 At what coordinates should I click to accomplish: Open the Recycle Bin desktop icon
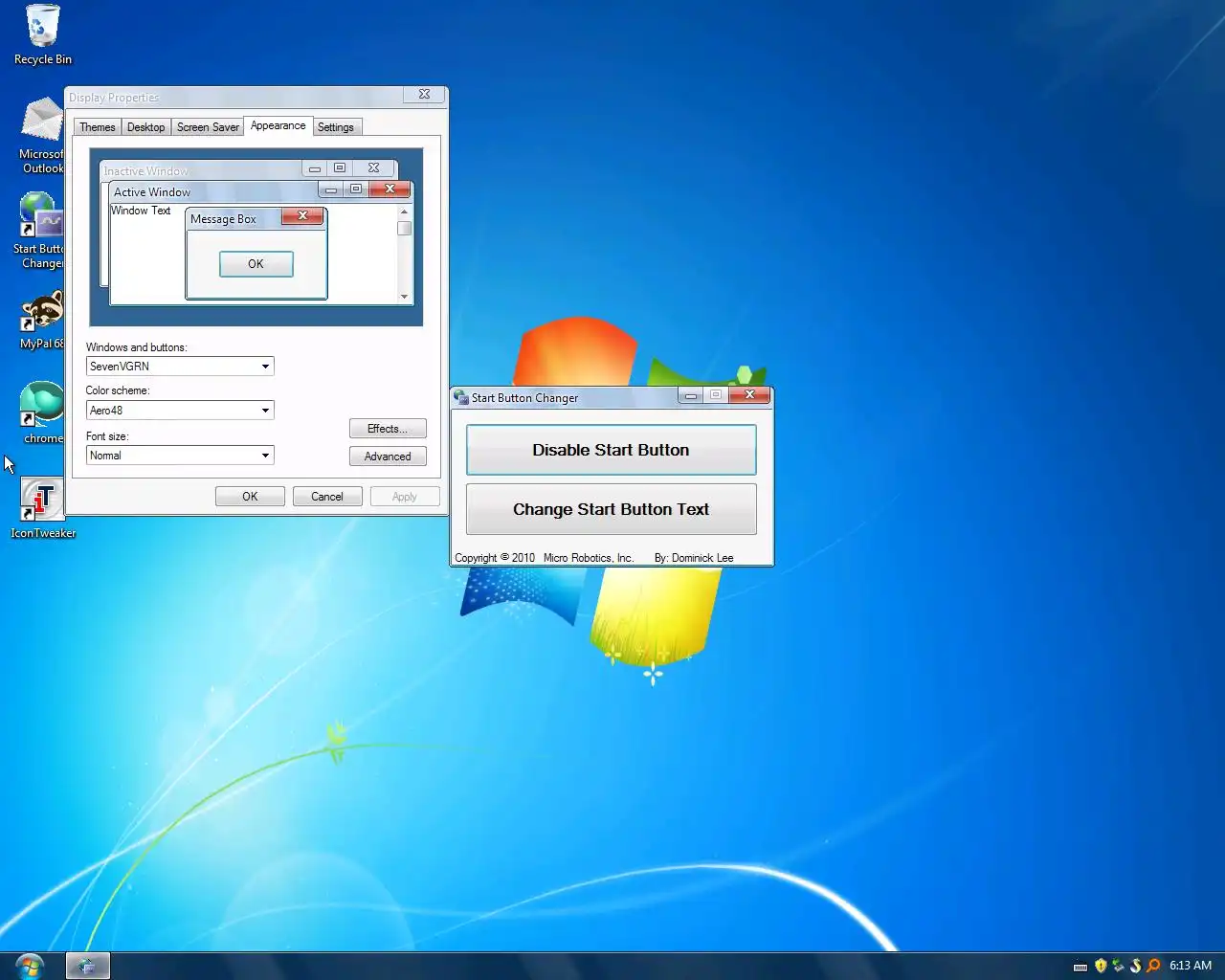tap(42, 35)
